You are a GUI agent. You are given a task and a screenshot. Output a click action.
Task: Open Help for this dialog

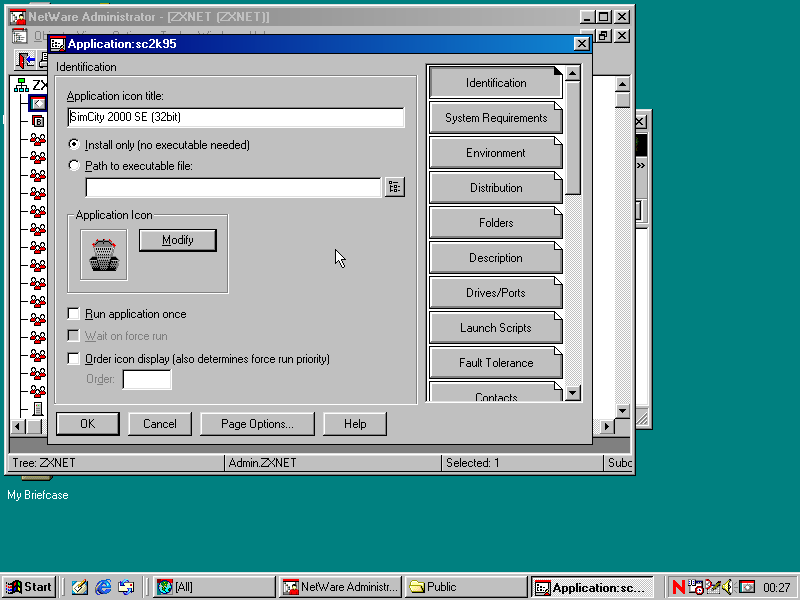point(355,424)
